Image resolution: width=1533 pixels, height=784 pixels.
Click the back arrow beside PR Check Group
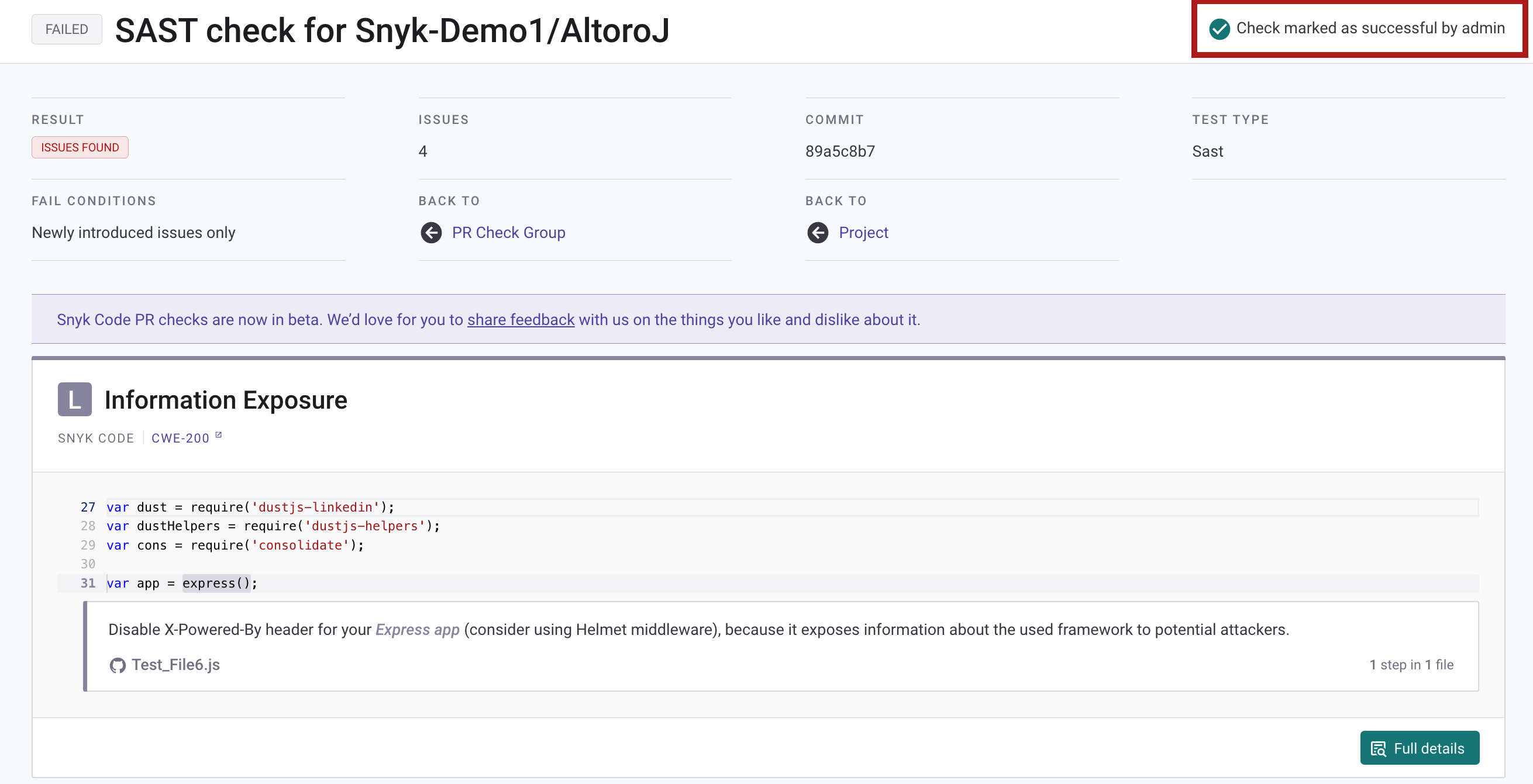[x=431, y=233]
